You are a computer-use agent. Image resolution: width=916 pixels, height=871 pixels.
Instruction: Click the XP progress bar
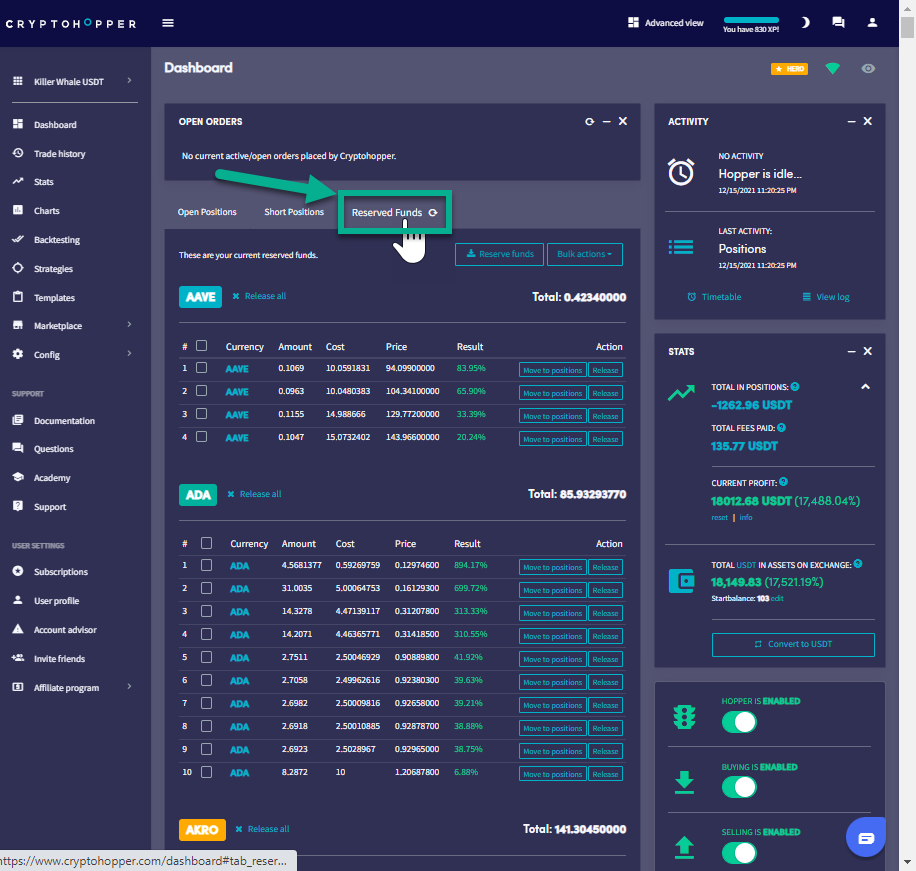[750, 19]
